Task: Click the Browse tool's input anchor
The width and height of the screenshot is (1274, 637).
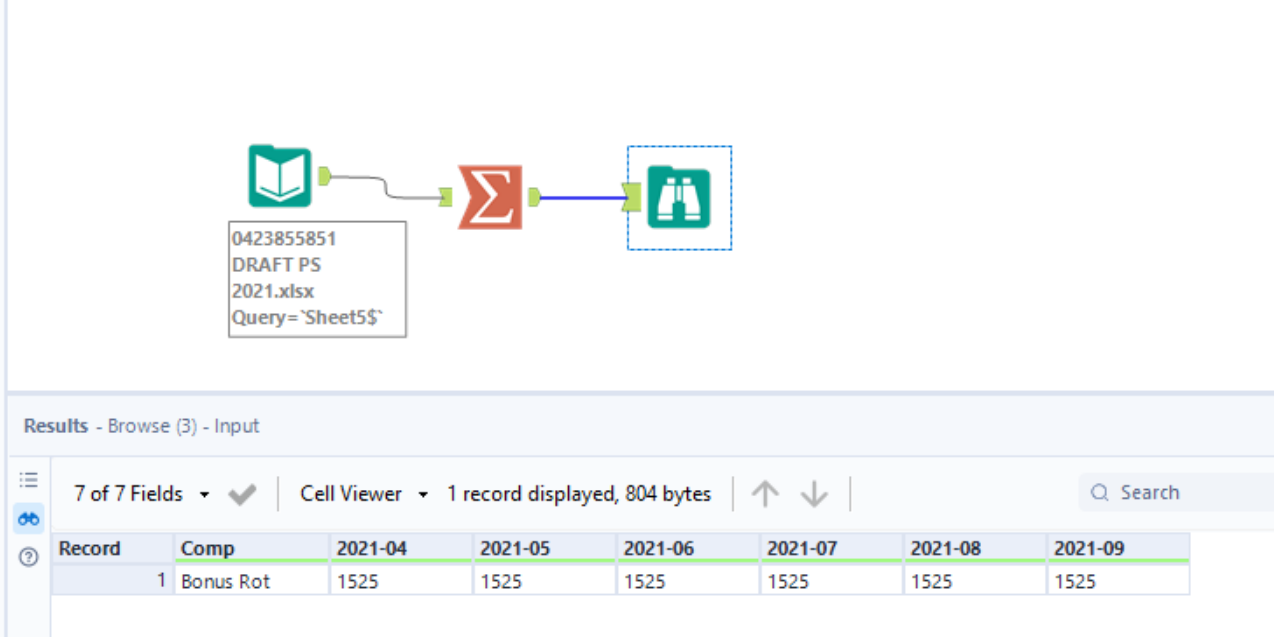Action: (631, 197)
